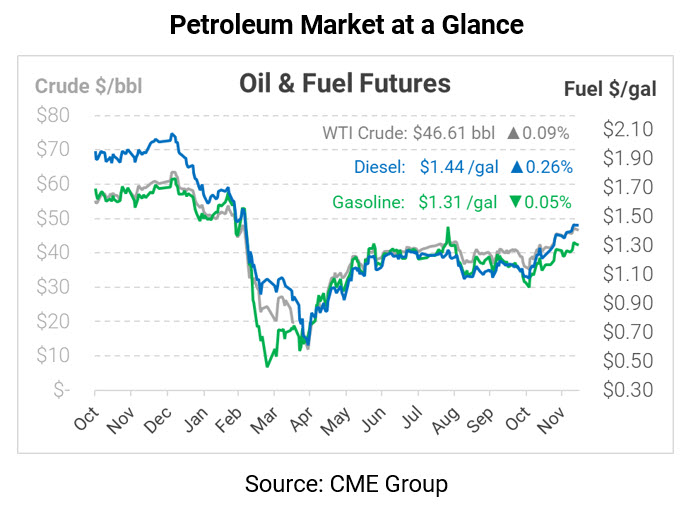
Task: Select the WTI Crude $46.61 legend entry
Action: 409,133
